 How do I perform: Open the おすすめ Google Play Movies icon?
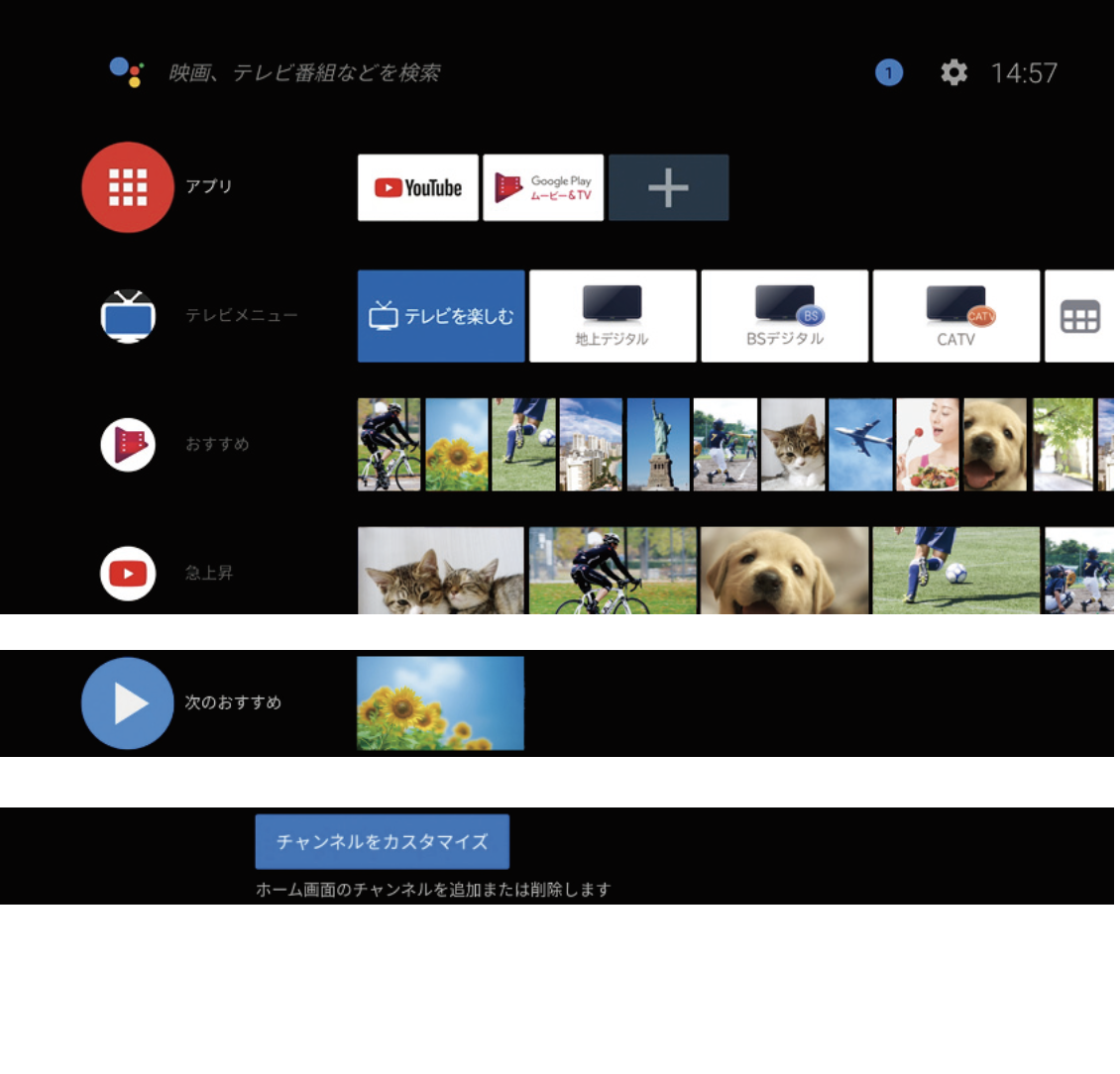pos(128,444)
